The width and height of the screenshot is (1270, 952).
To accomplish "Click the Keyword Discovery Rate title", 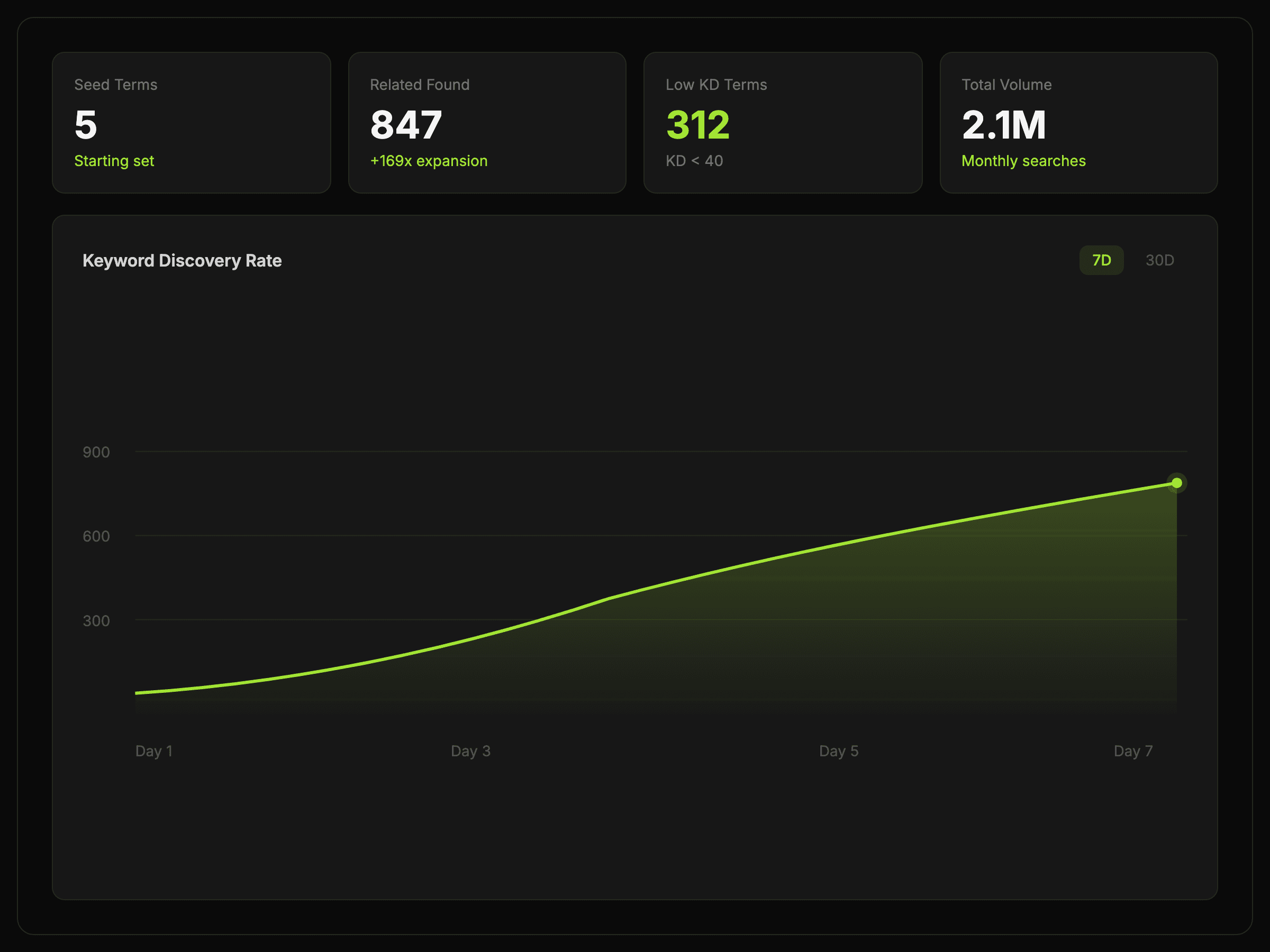I will tap(182, 261).
